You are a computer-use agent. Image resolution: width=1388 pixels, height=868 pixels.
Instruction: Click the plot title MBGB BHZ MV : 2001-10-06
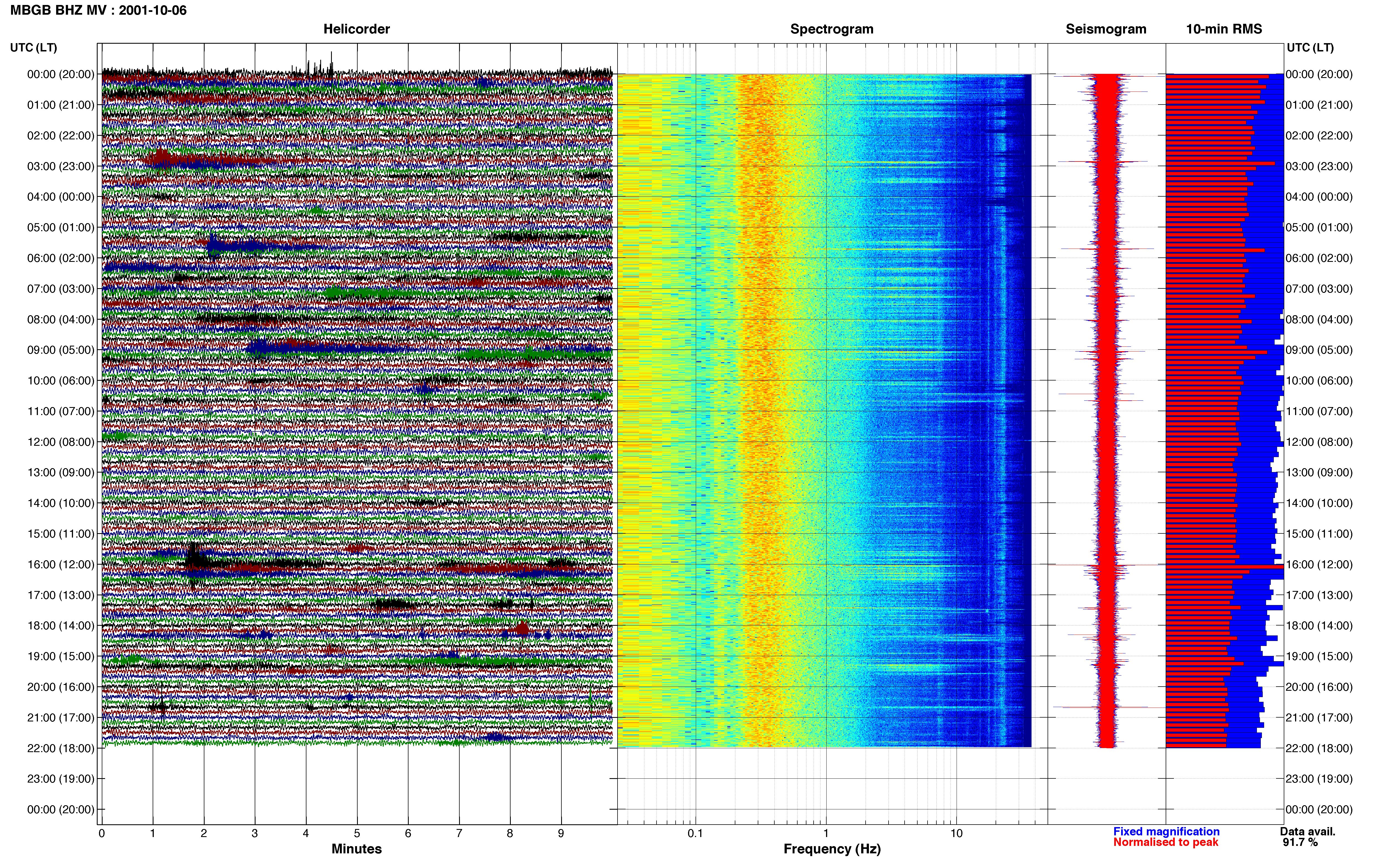(x=98, y=10)
